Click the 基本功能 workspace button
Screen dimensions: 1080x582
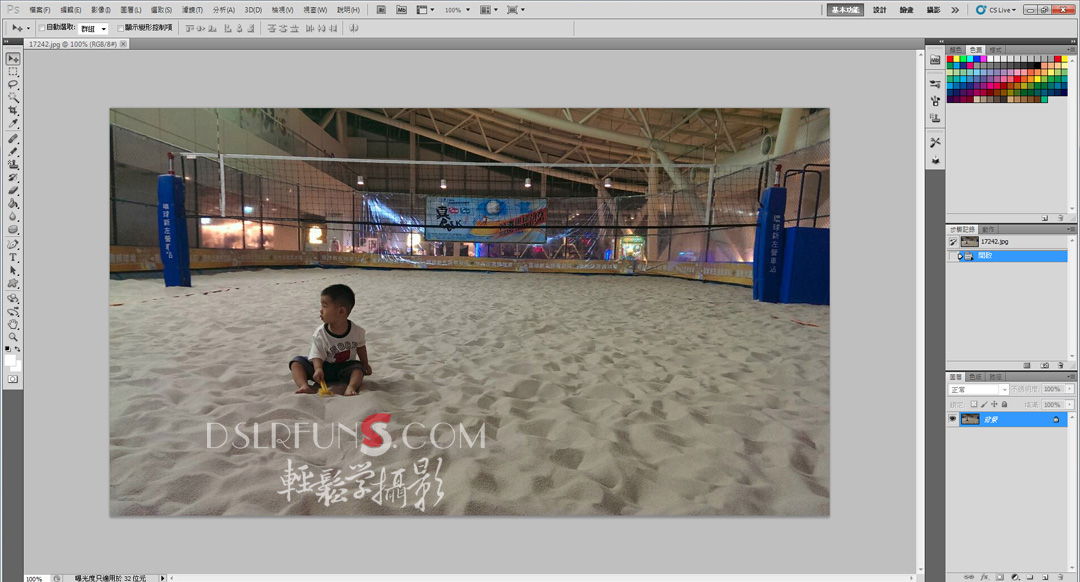point(844,10)
